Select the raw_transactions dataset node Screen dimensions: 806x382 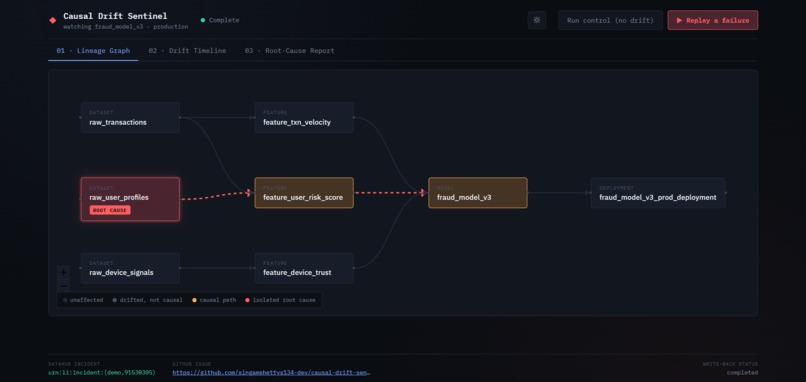(x=130, y=118)
